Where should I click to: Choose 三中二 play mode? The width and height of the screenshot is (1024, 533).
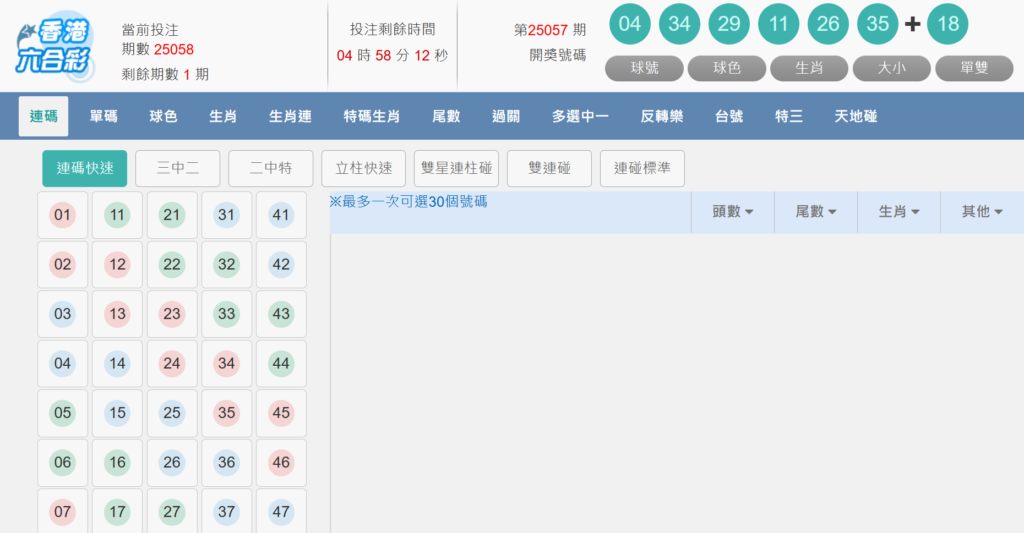tap(178, 169)
